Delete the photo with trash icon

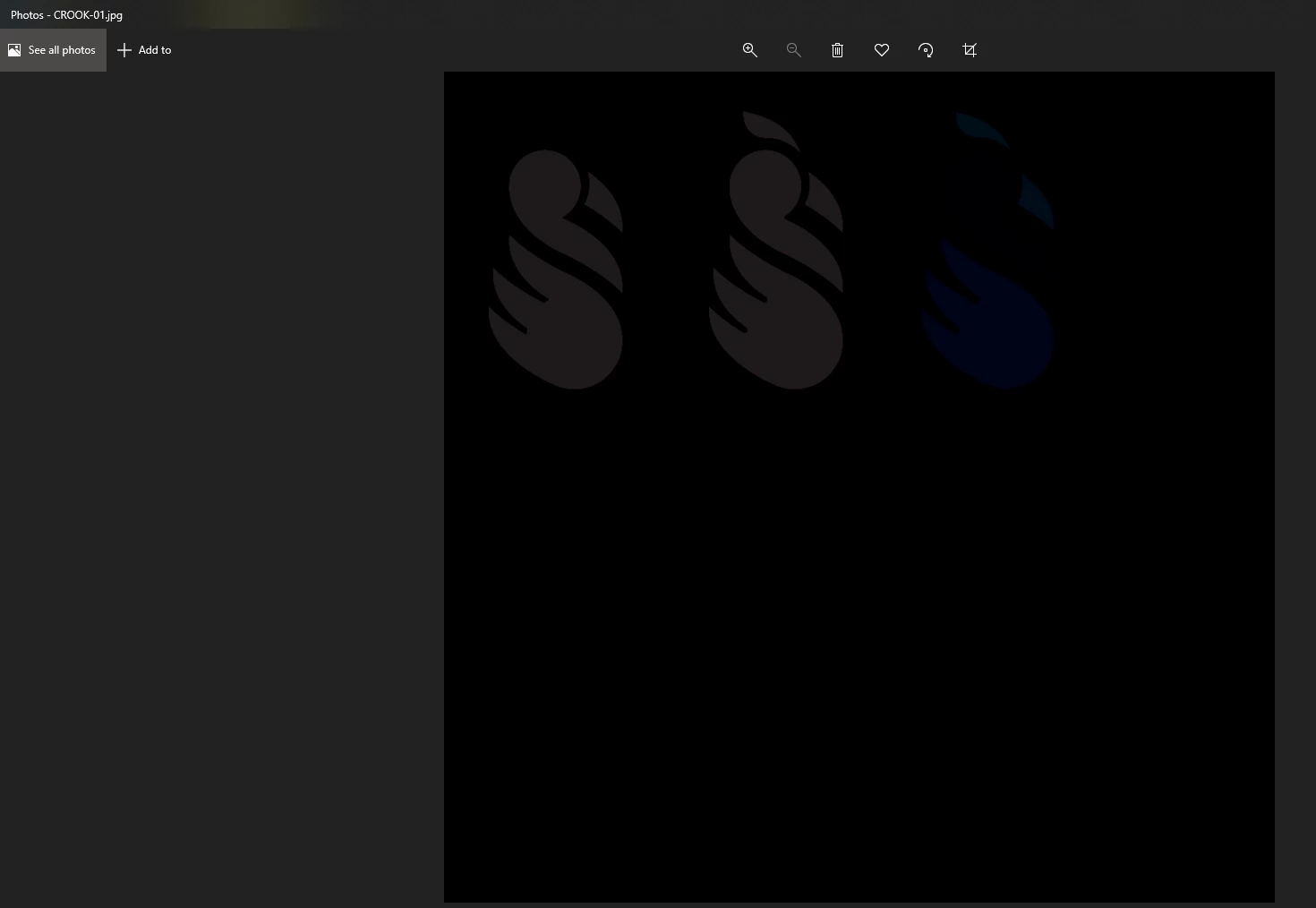[838, 50]
